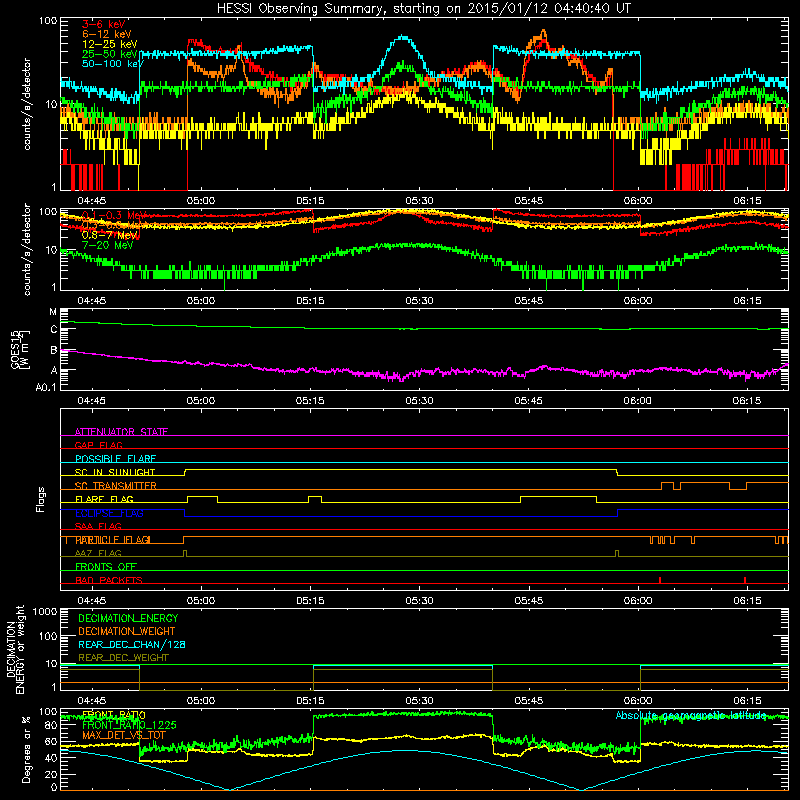800x800 pixels.
Task: Click the MAX_DET_VS_TOT legend label
Action: point(124,735)
